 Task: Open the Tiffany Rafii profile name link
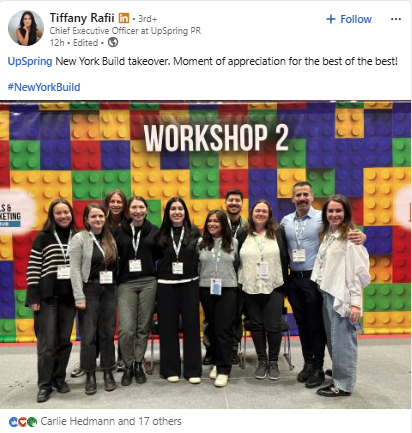pos(82,18)
